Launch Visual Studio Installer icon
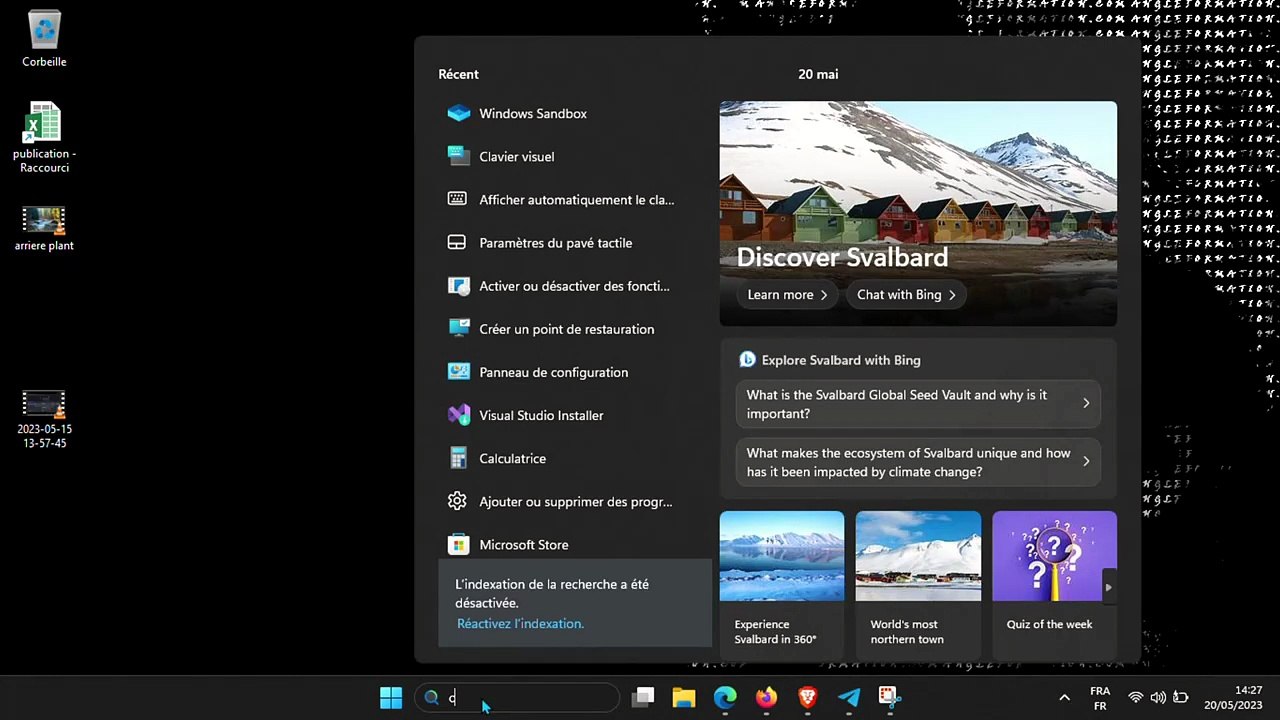This screenshot has height=720, width=1280. [459, 415]
